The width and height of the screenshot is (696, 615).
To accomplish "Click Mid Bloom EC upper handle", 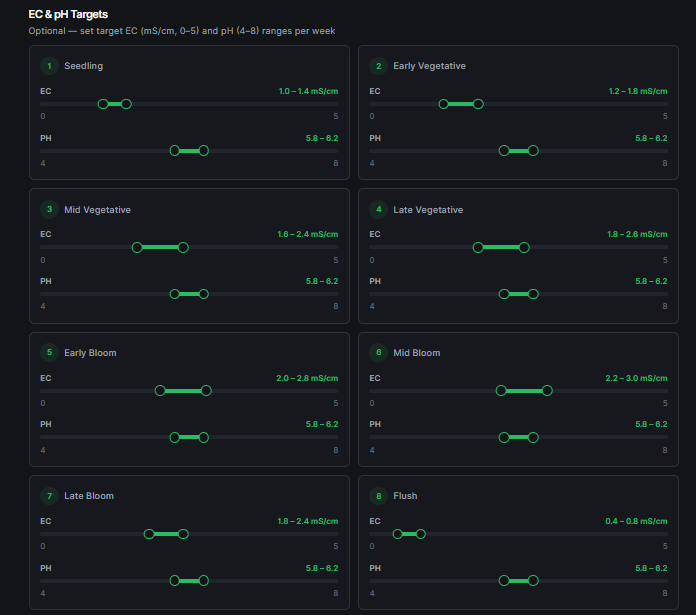I will tap(547, 390).
